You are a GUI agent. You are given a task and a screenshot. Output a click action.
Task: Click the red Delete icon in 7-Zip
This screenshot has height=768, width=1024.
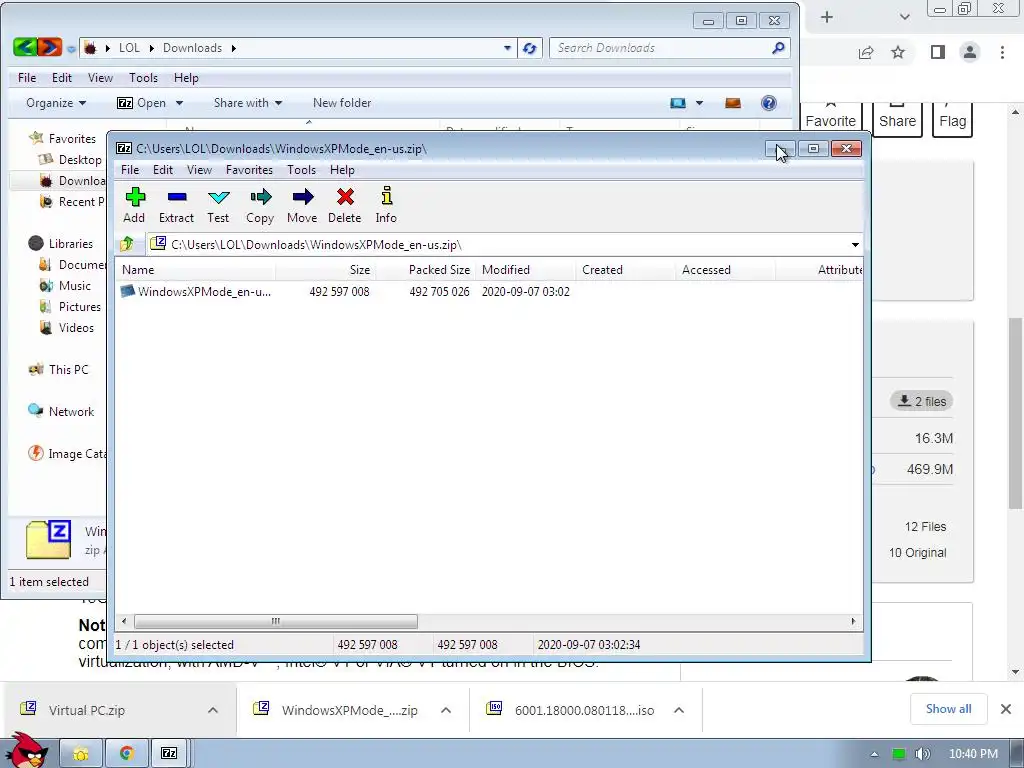click(345, 206)
